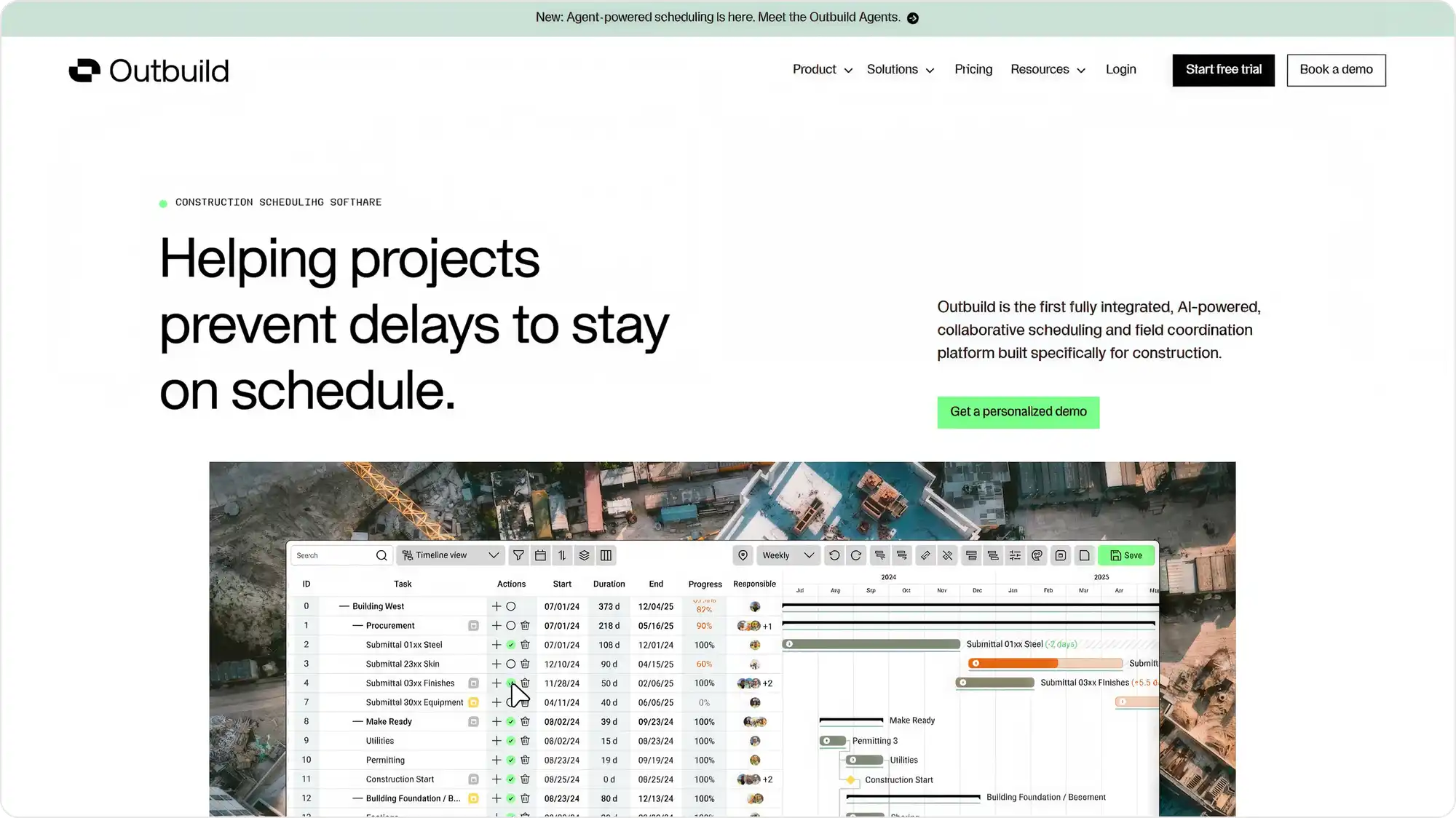Click the link tasks chain icon

pyautogui.click(x=925, y=555)
